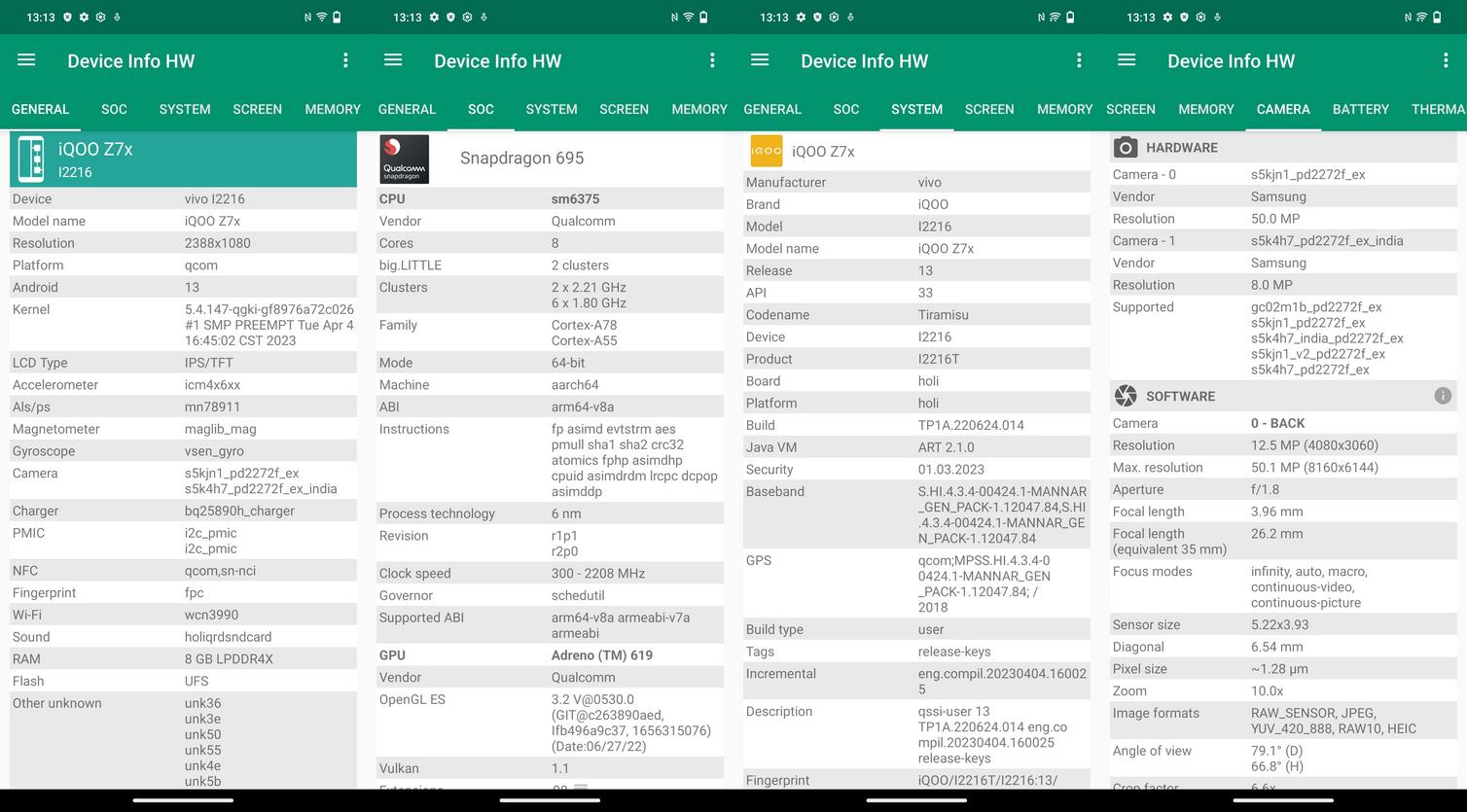1467x812 pixels.
Task: Tap process technology value '6 nm'
Action: click(566, 513)
